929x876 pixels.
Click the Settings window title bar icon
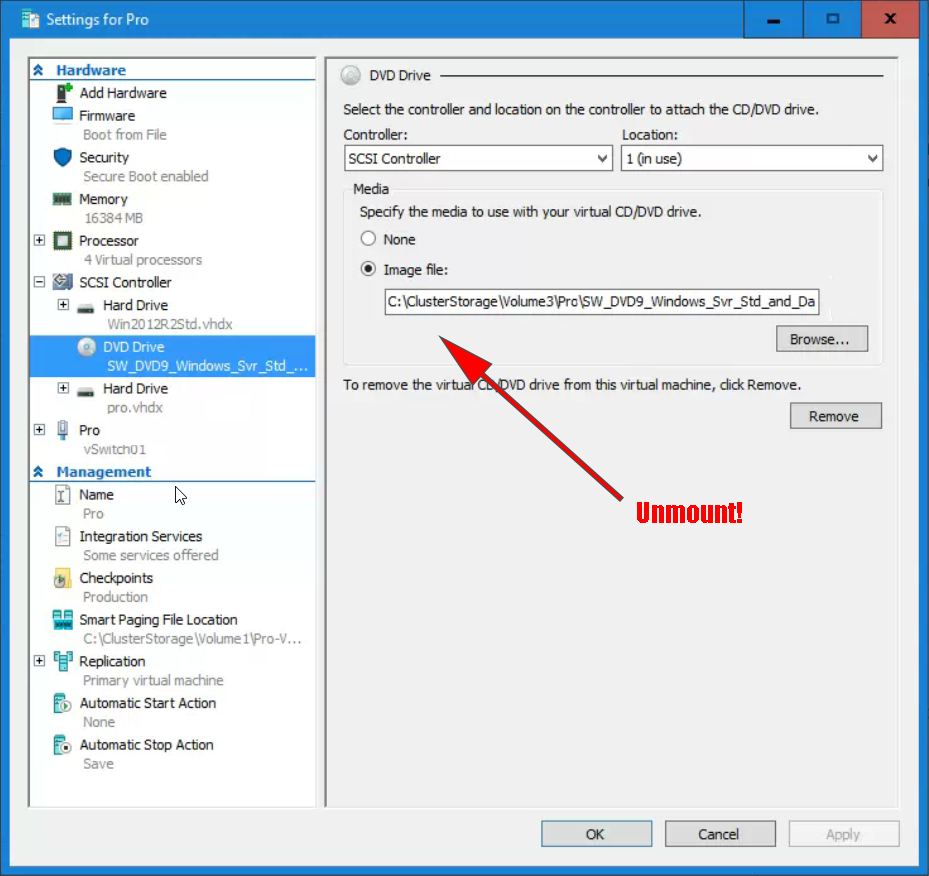point(30,20)
